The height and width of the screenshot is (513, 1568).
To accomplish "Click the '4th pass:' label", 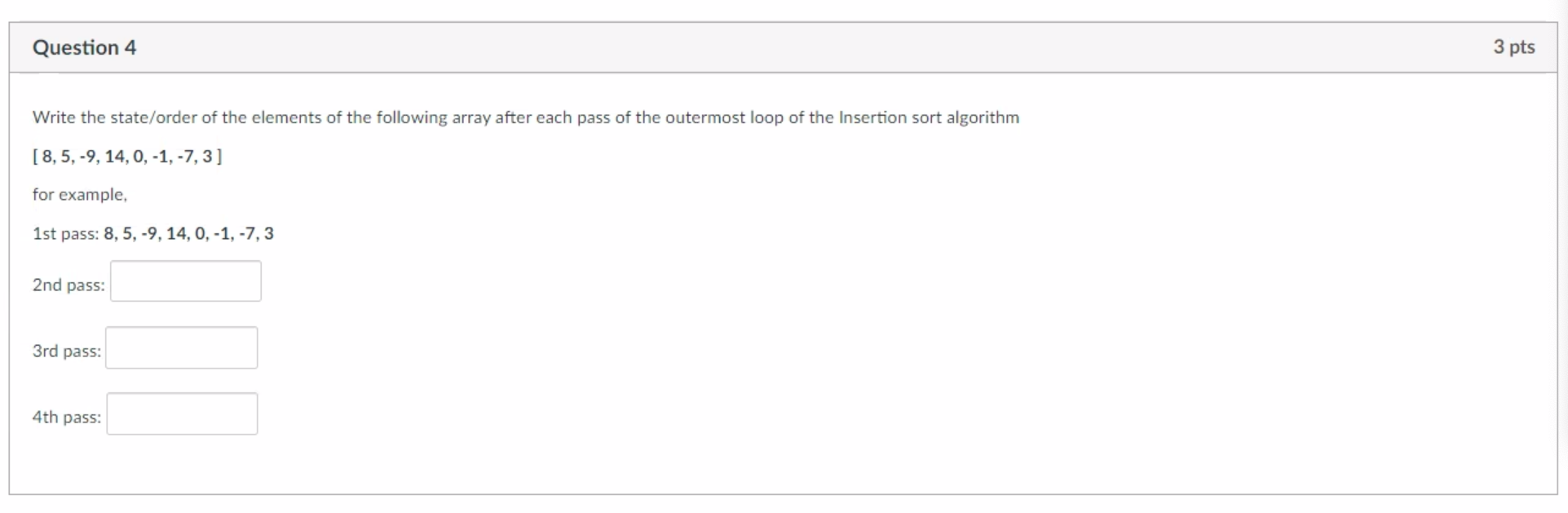I will coord(65,417).
